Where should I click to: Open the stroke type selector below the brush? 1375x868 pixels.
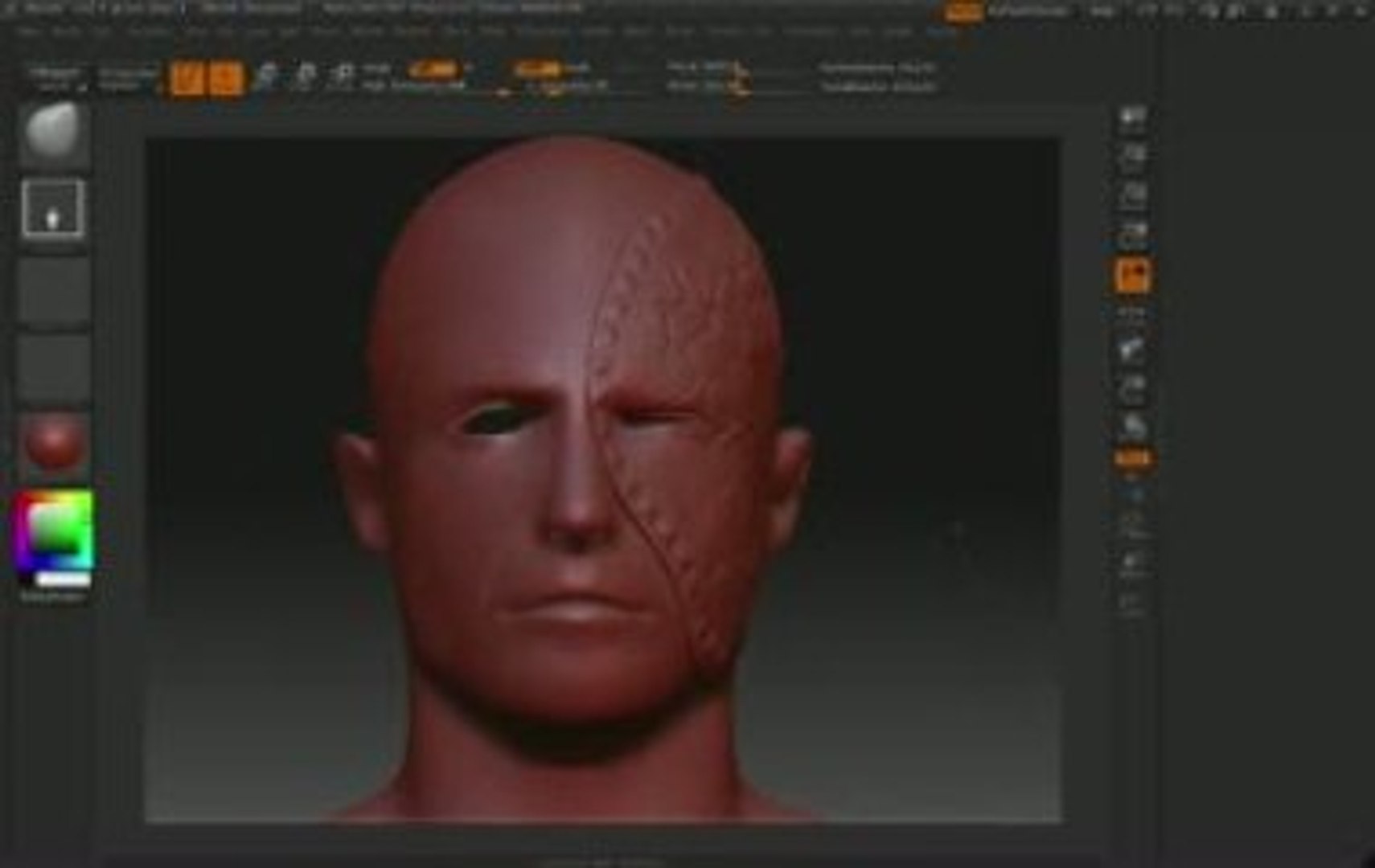pos(53,209)
